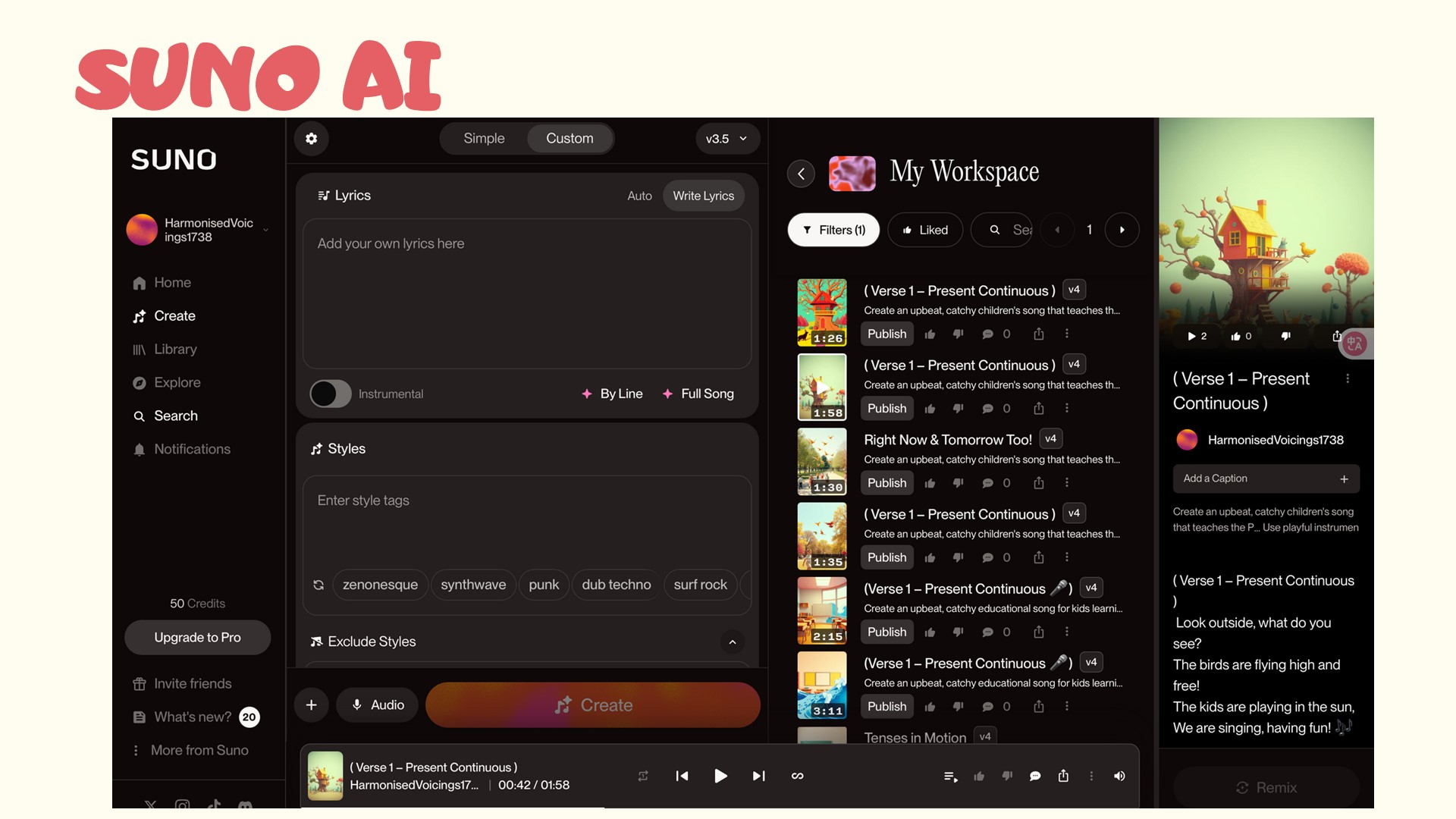The width and height of the screenshot is (1456, 819).
Task: Open Notifications in the sidebar
Action: click(182, 450)
